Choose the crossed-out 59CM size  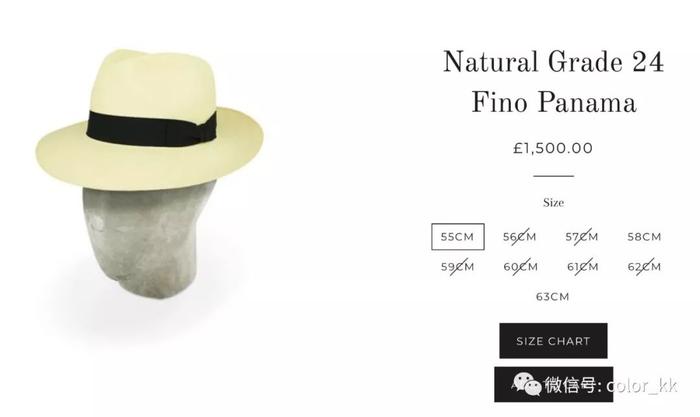coord(457,267)
